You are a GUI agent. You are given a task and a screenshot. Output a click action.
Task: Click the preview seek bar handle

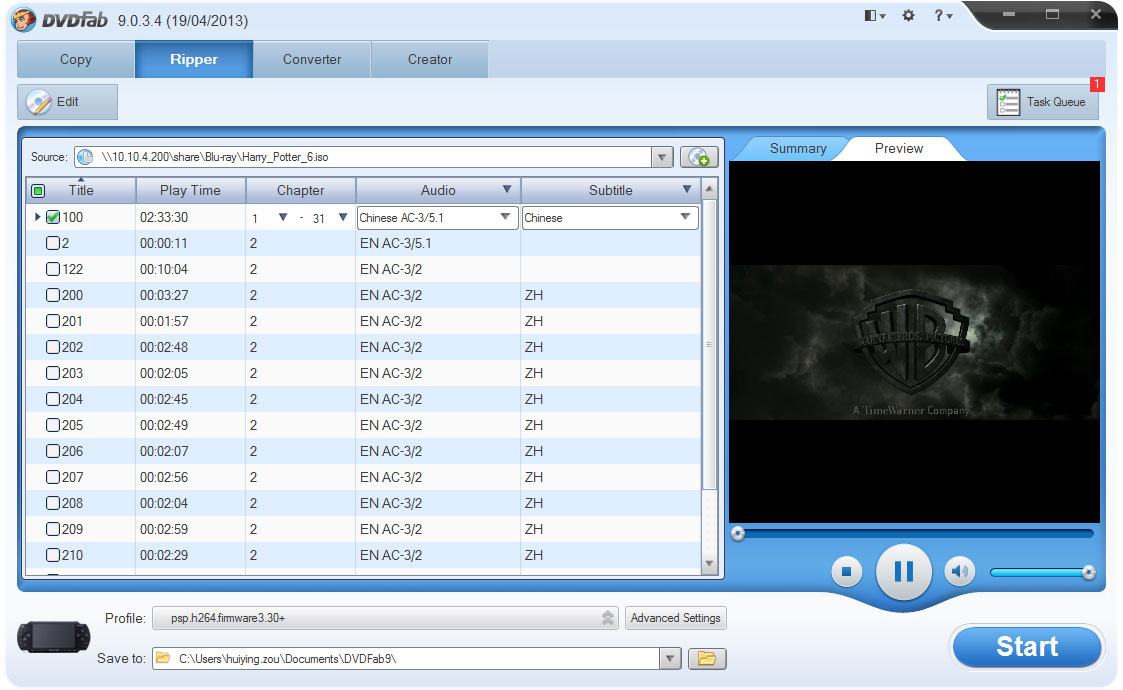pyautogui.click(x=738, y=533)
